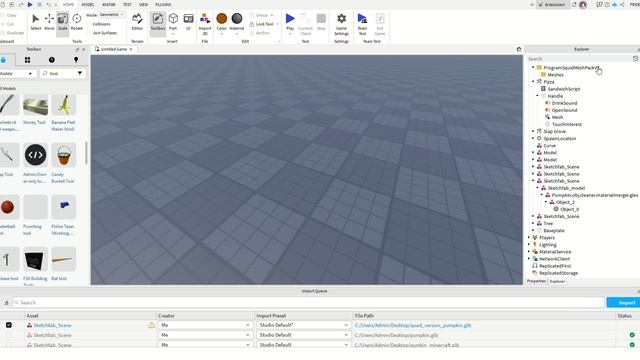Switch to the VIEW ribbon tab
Image resolution: width=640 pixels, height=360 pixels.
(144, 4)
